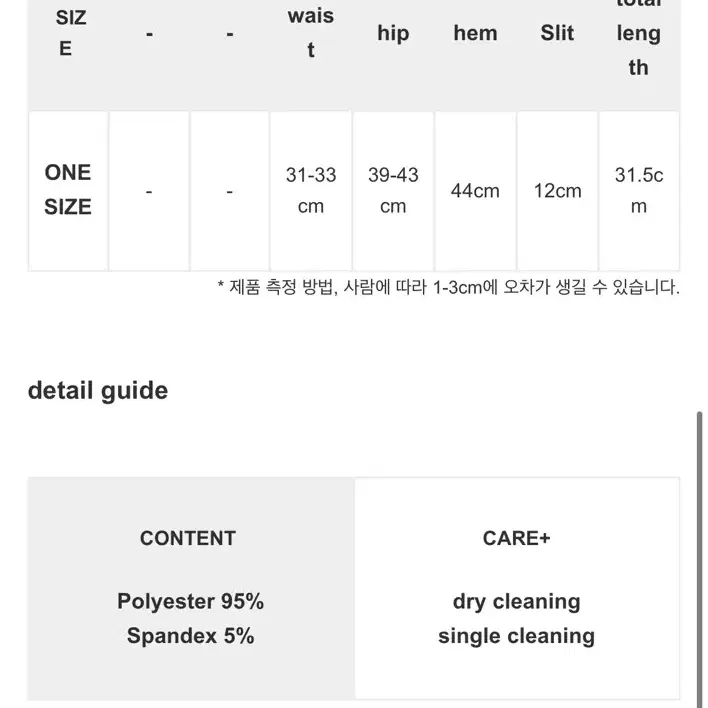Select the 39-43 cm hip value
The width and height of the screenshot is (708, 708).
click(x=393, y=190)
